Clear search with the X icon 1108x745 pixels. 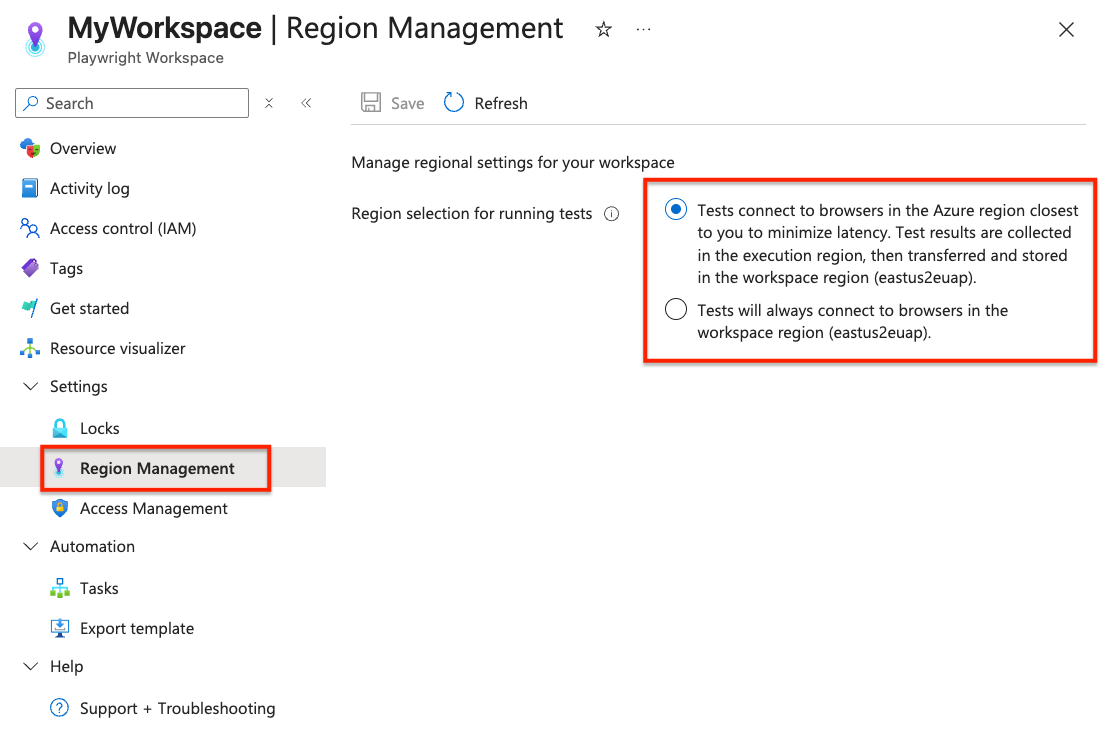[269, 103]
